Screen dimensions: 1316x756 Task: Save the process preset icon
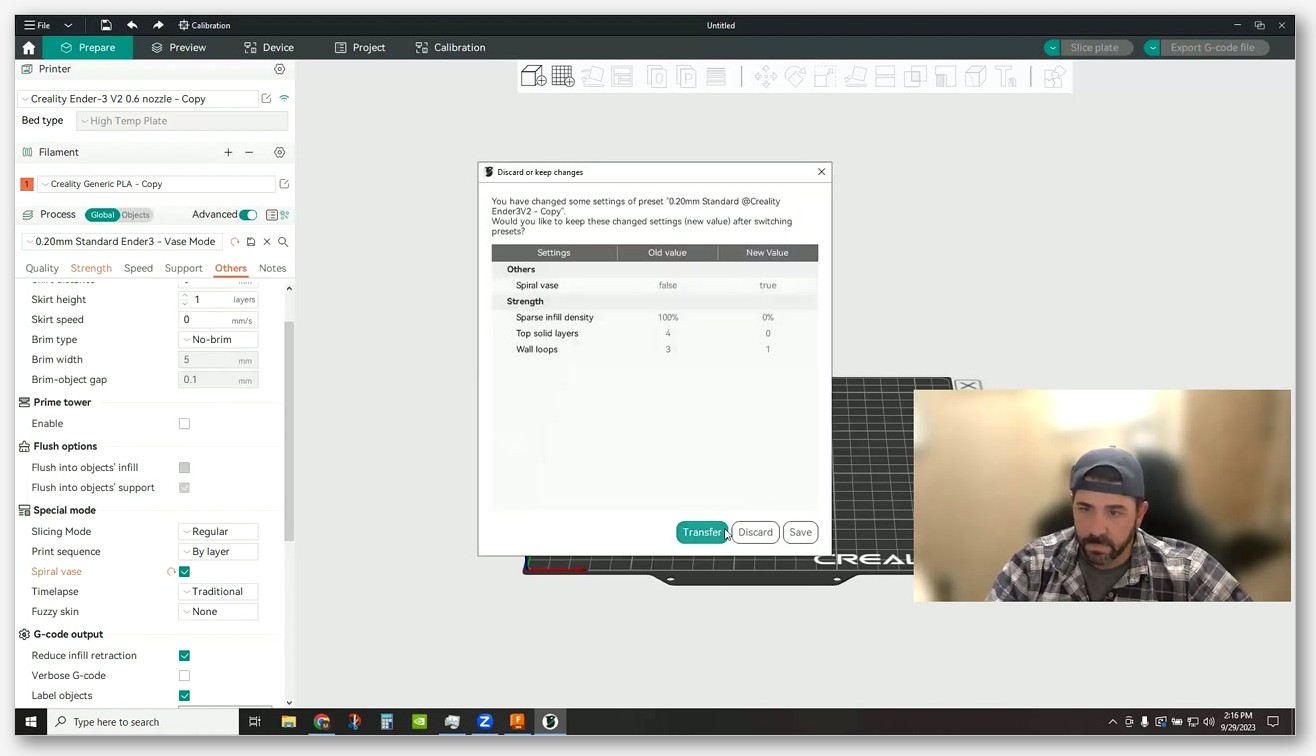pyautogui.click(x=251, y=242)
